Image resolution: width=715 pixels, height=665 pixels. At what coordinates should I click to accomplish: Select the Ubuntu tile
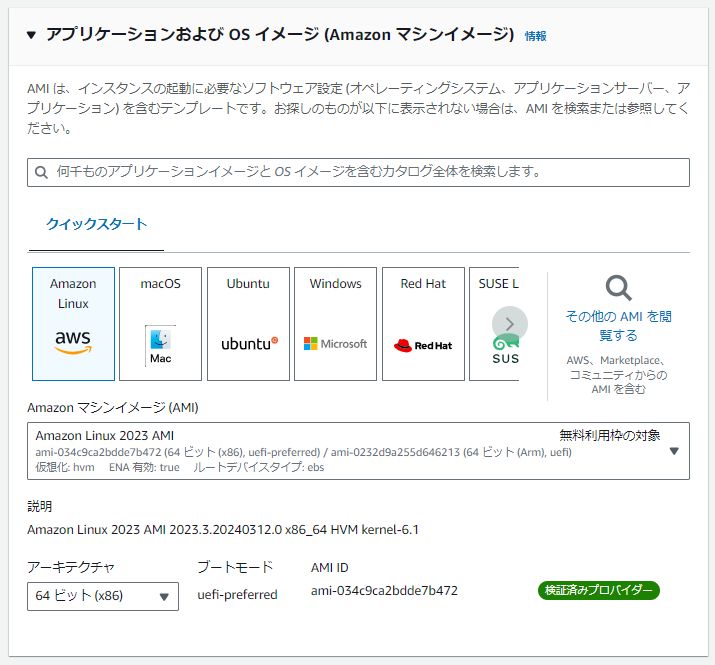click(x=249, y=324)
